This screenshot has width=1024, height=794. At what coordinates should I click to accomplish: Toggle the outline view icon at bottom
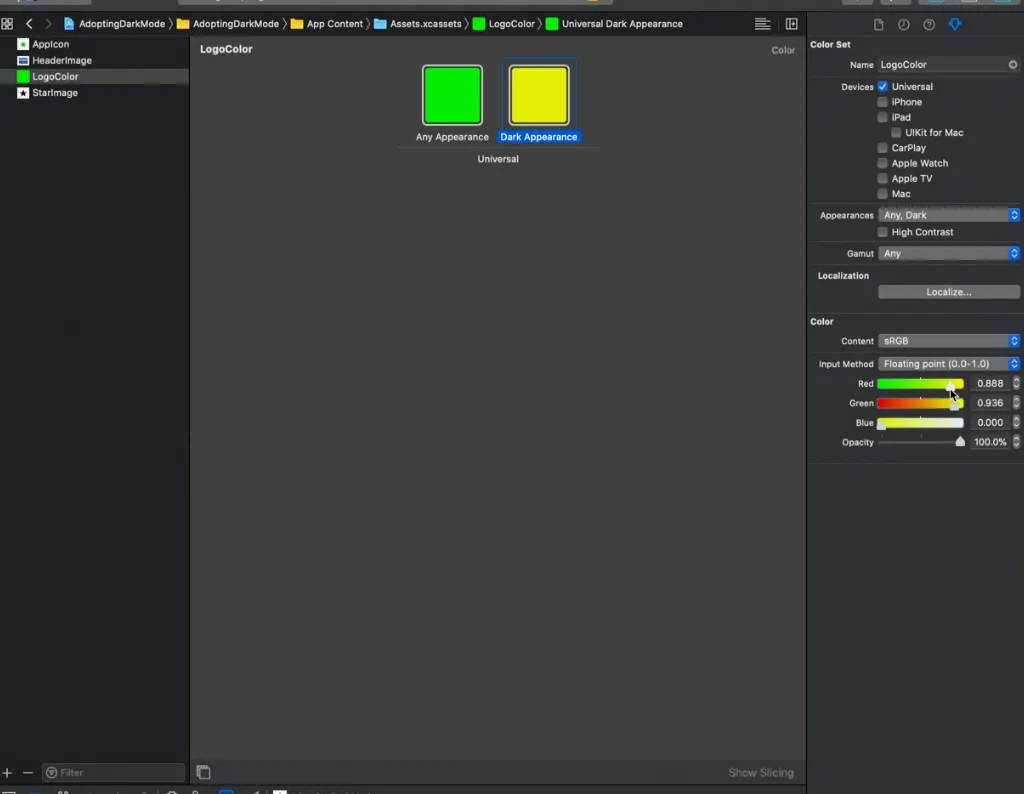pos(203,772)
